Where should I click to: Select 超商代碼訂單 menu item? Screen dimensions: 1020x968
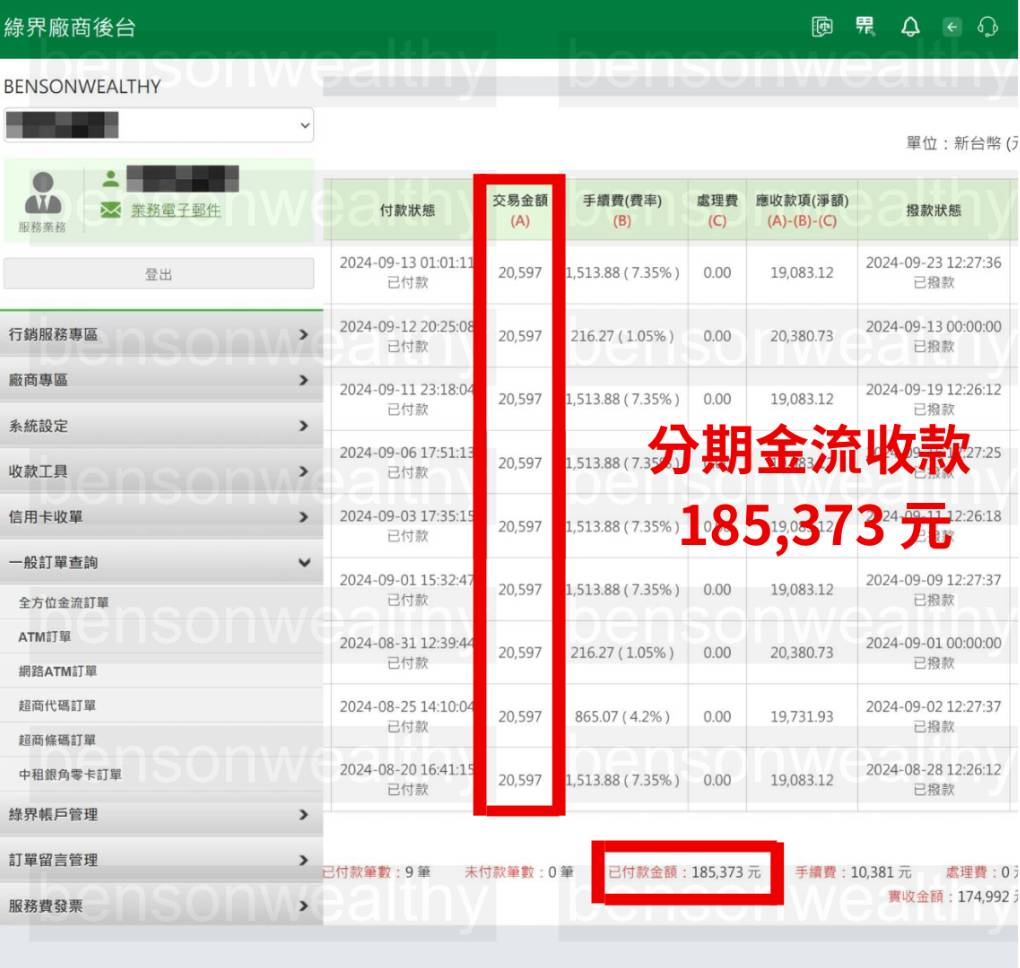click(57, 706)
